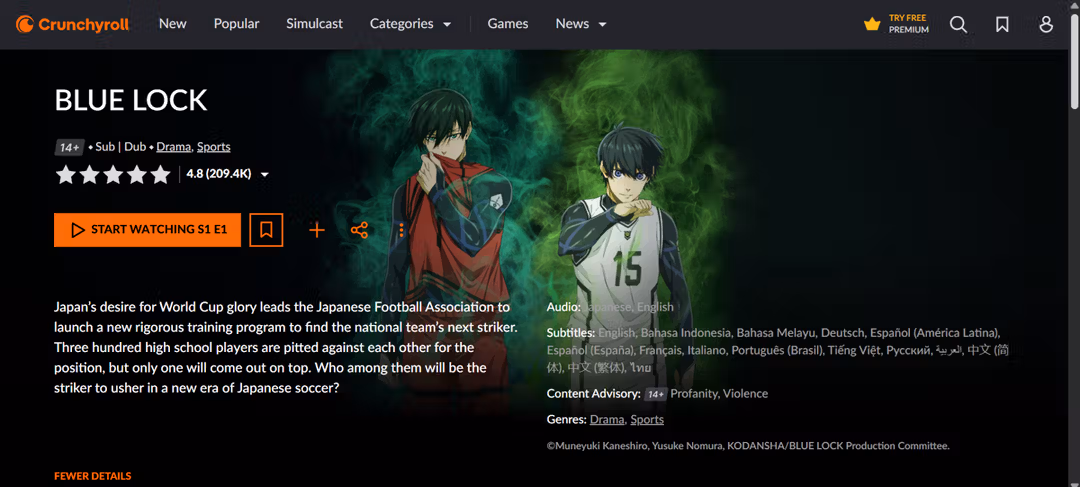The width and height of the screenshot is (1080, 487).
Task: Click the premium crown icon
Action: pos(872,24)
